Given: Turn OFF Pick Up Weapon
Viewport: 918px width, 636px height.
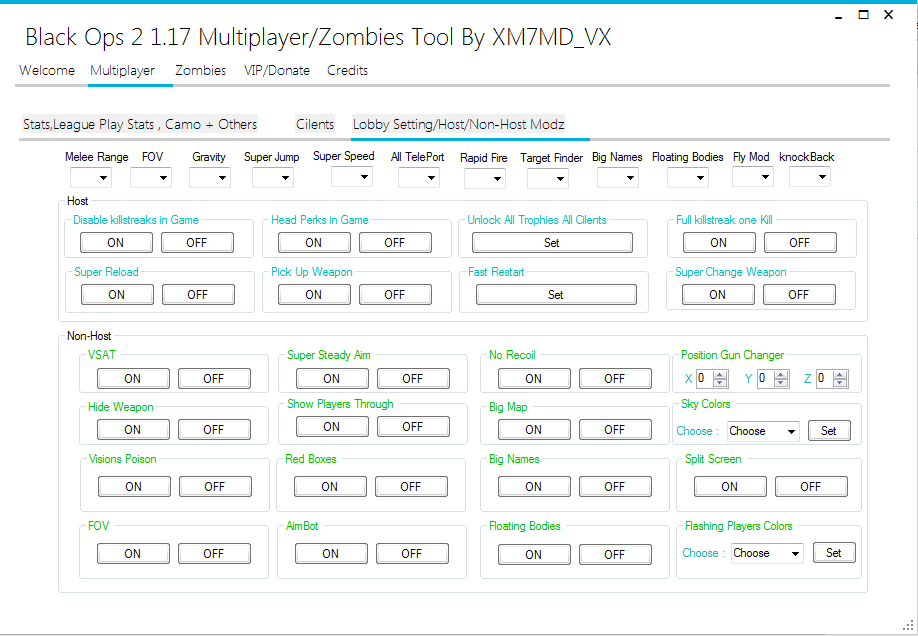Looking at the screenshot, I should [395, 295].
